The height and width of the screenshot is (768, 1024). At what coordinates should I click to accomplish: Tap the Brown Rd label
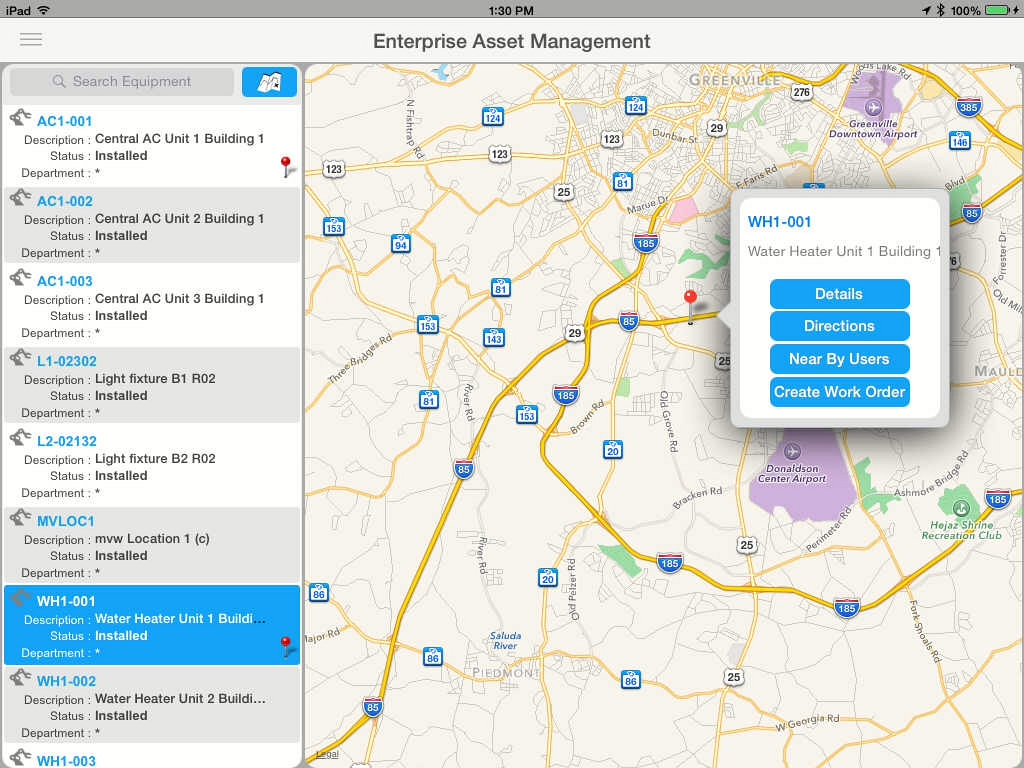pyautogui.click(x=587, y=418)
